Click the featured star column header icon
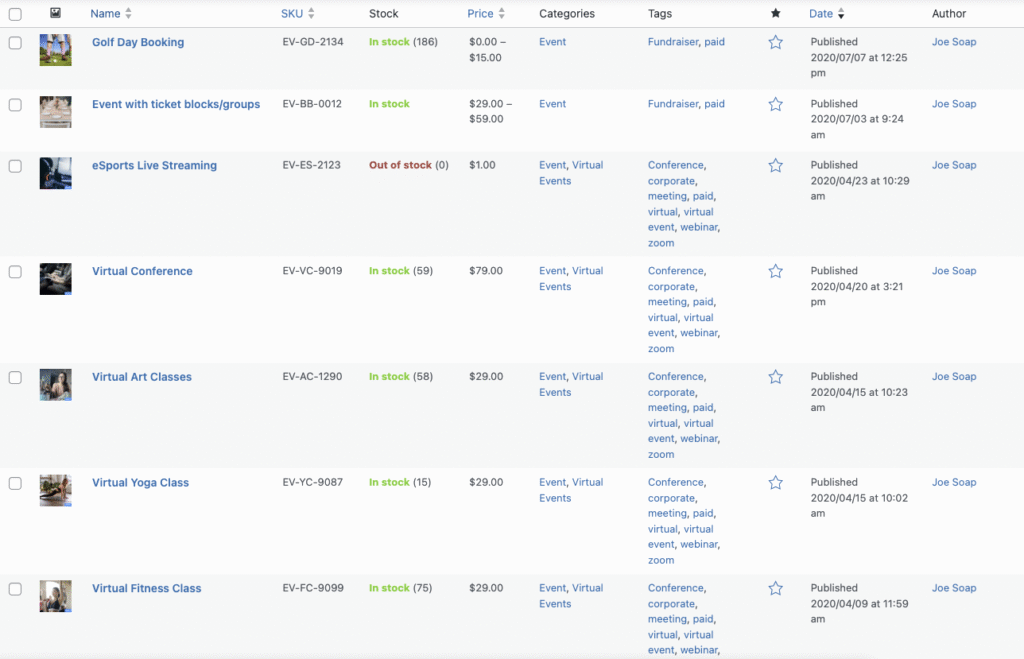 (x=775, y=14)
